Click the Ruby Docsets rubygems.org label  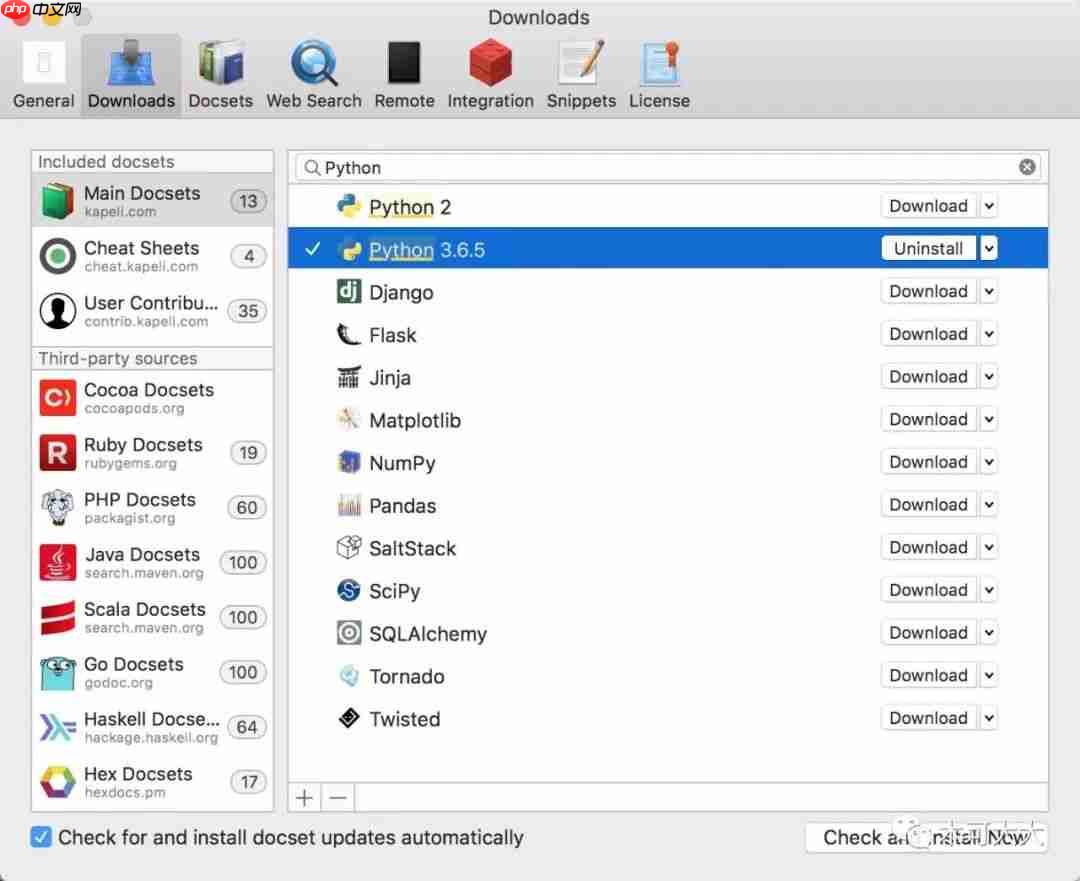[130, 464]
